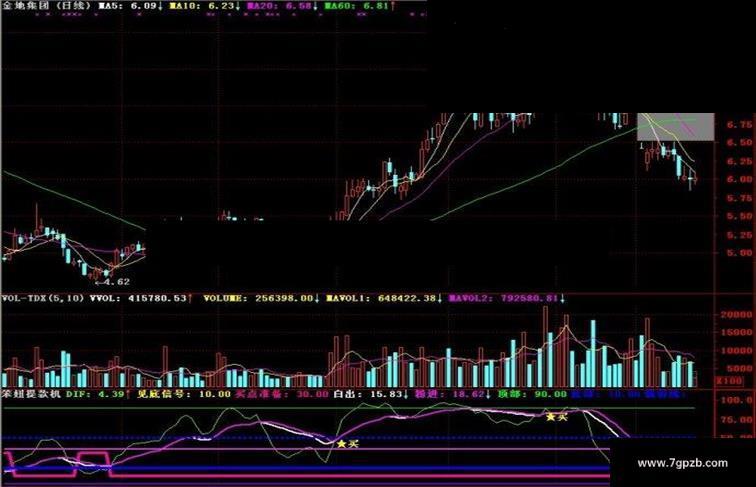Click the gray highlighted box over recent candles
756x487 pixels.
click(x=675, y=127)
